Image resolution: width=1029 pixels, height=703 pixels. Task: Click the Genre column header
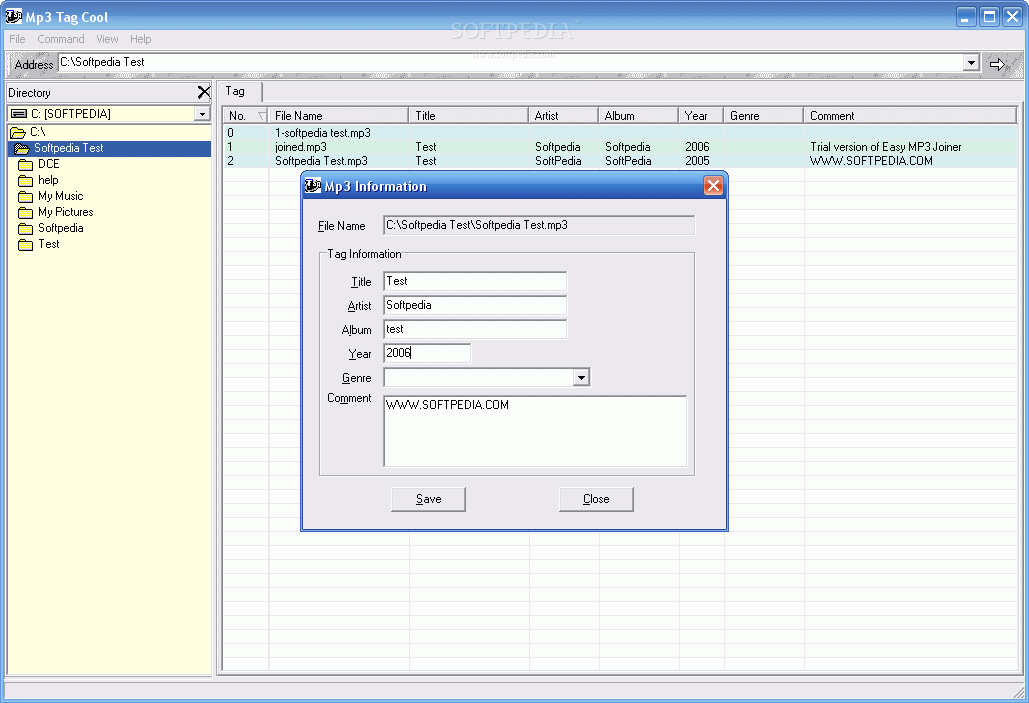[x=764, y=116]
